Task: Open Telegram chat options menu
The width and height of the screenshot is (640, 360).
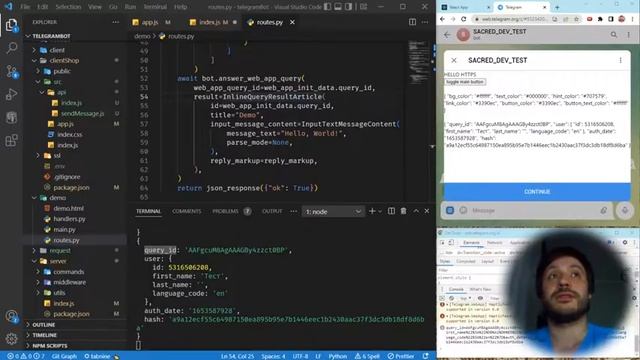Action: click(x=629, y=35)
